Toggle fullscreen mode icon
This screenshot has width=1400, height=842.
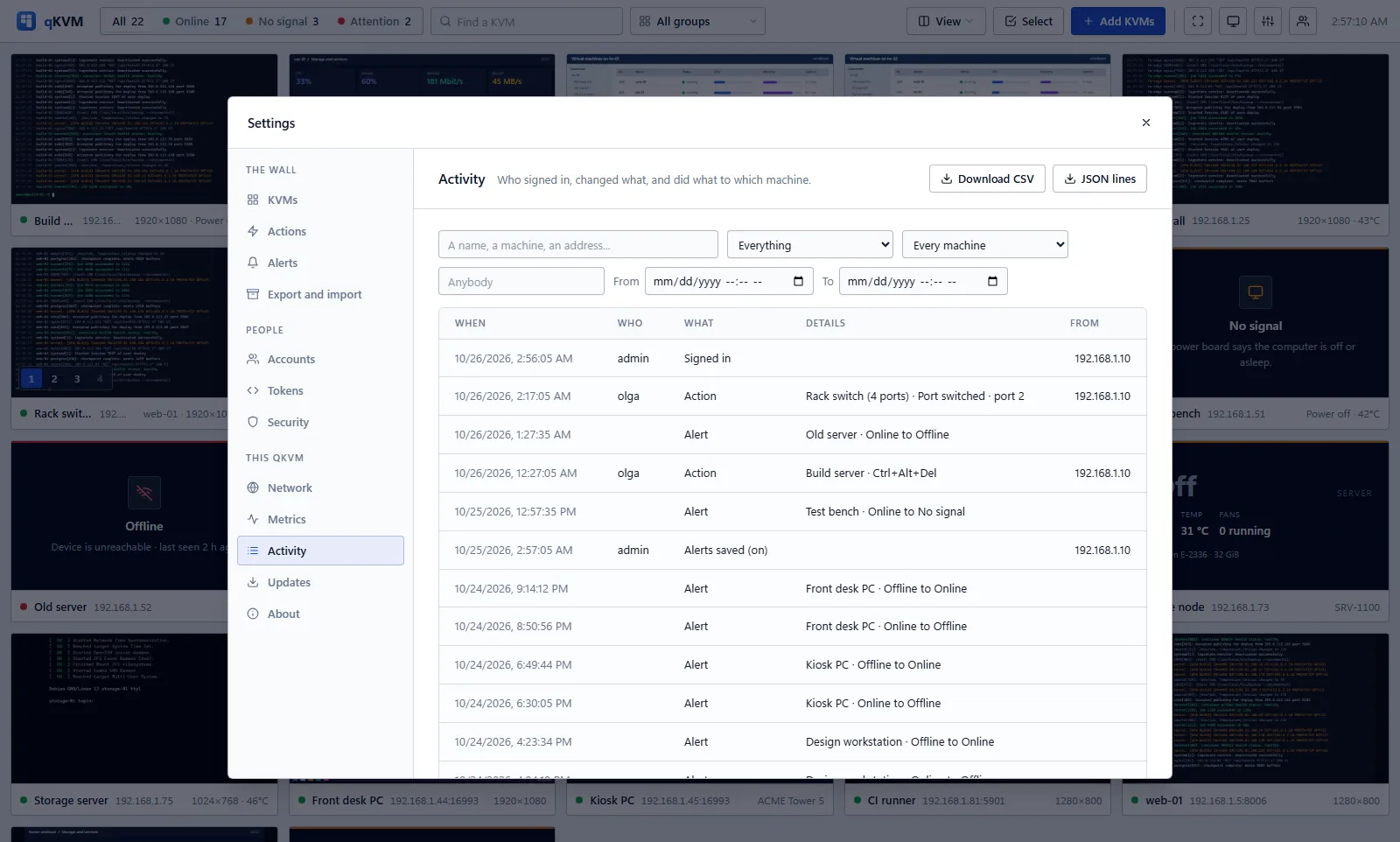coord(1198,21)
